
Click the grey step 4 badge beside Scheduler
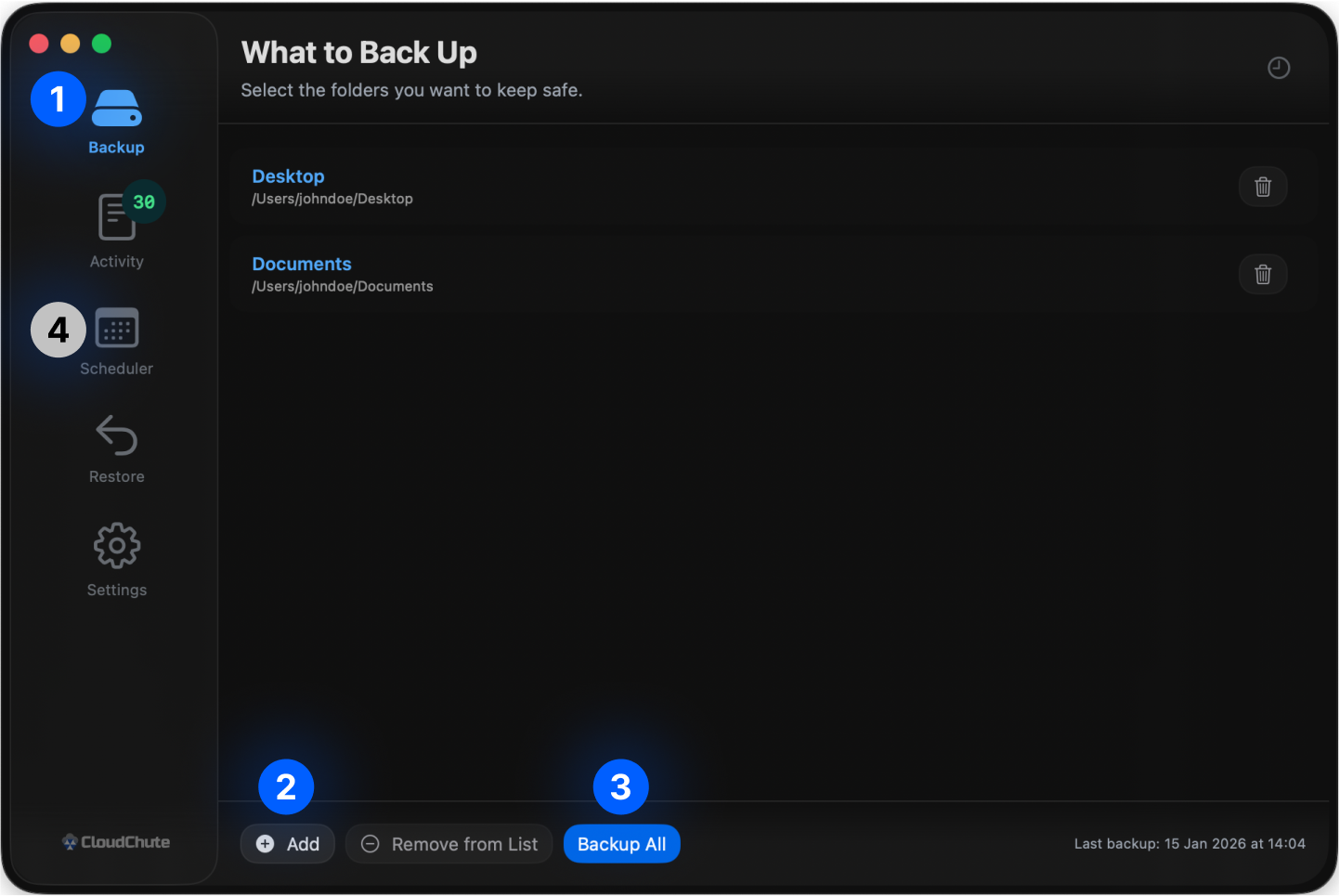(x=59, y=330)
